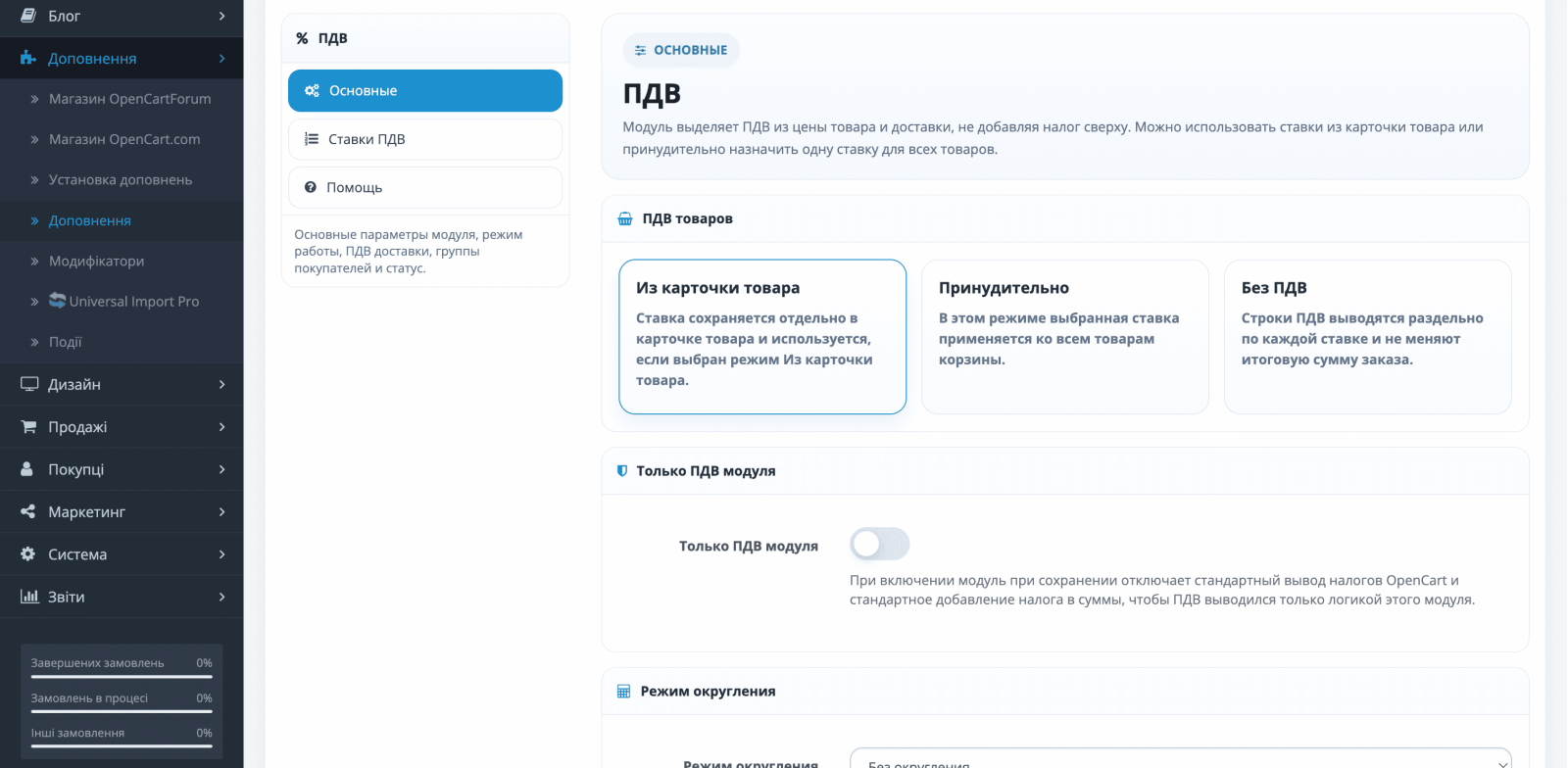The image size is (1568, 768).
Task: Pick the Без ПДВ mode card
Action: [x=1368, y=337]
